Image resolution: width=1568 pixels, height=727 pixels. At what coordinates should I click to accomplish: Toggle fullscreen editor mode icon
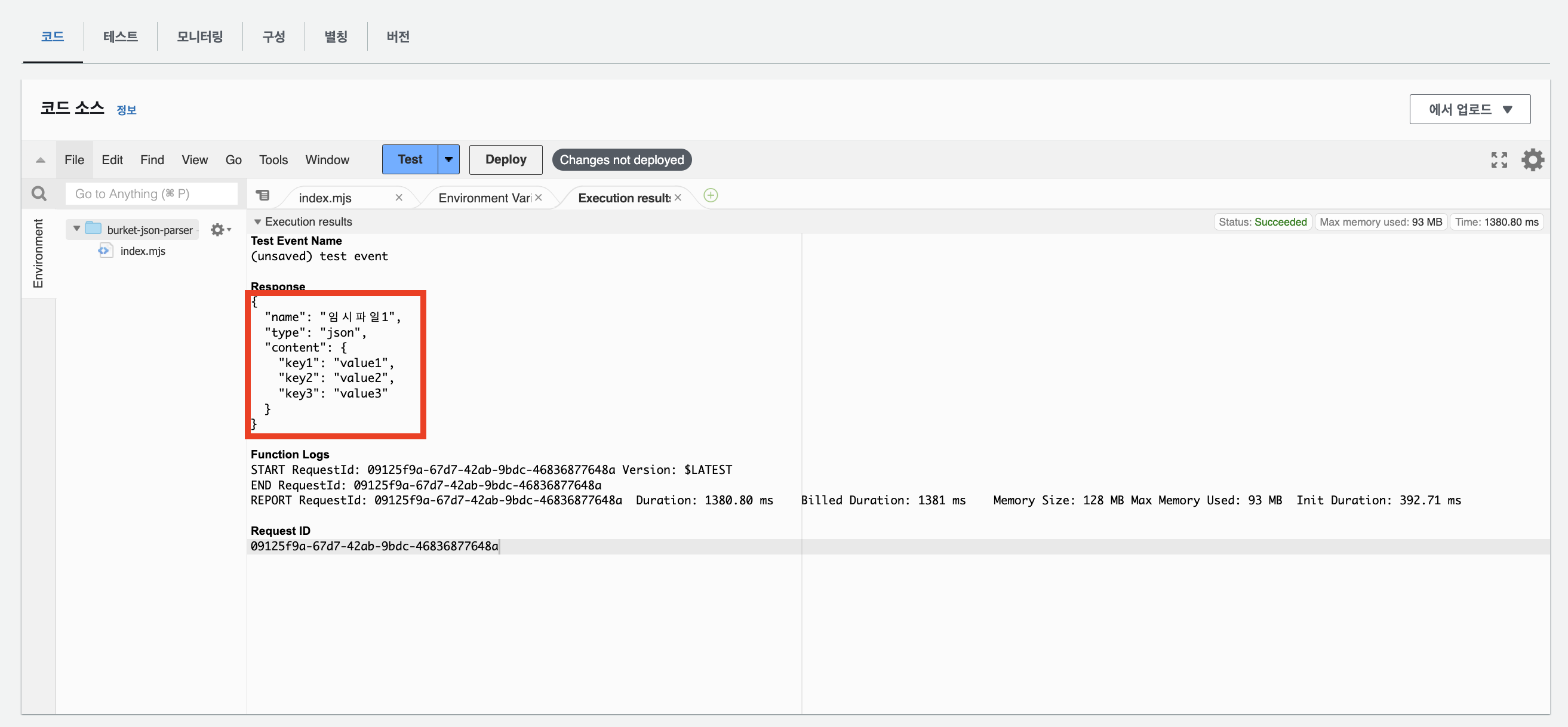1499,160
